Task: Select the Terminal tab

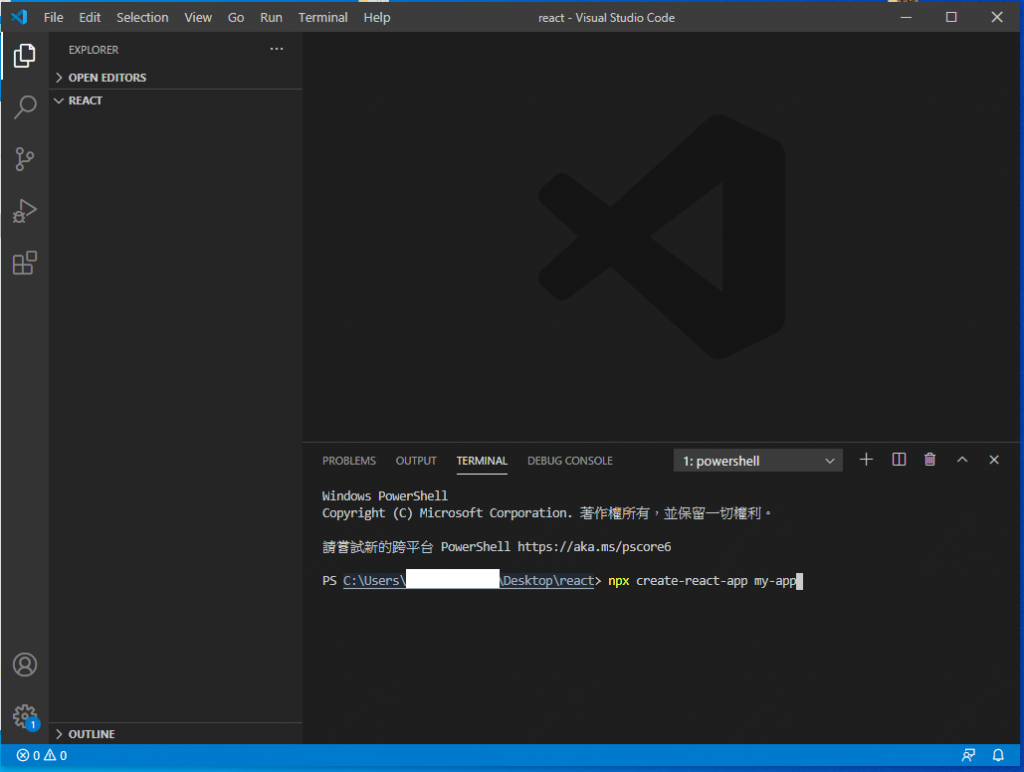Action: (x=482, y=461)
